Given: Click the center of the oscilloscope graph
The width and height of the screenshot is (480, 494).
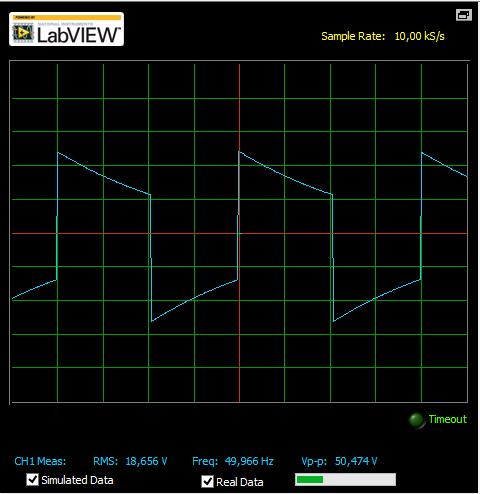Looking at the screenshot, I should (239, 233).
